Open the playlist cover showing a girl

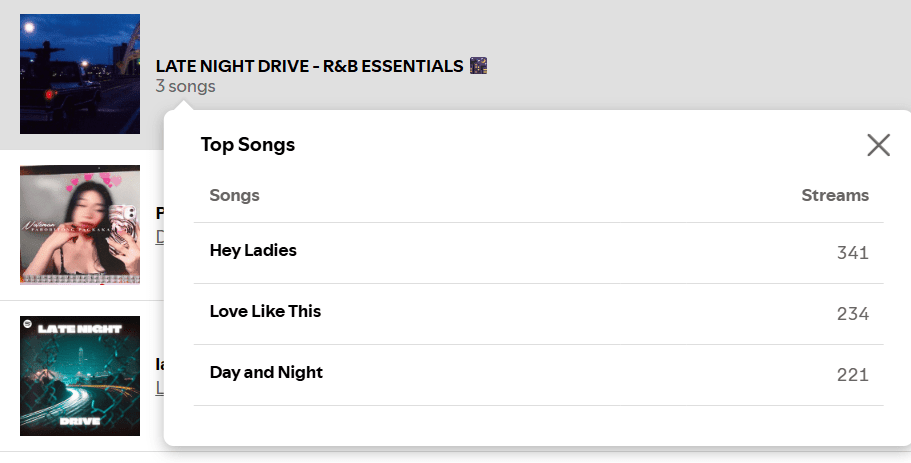[80, 224]
